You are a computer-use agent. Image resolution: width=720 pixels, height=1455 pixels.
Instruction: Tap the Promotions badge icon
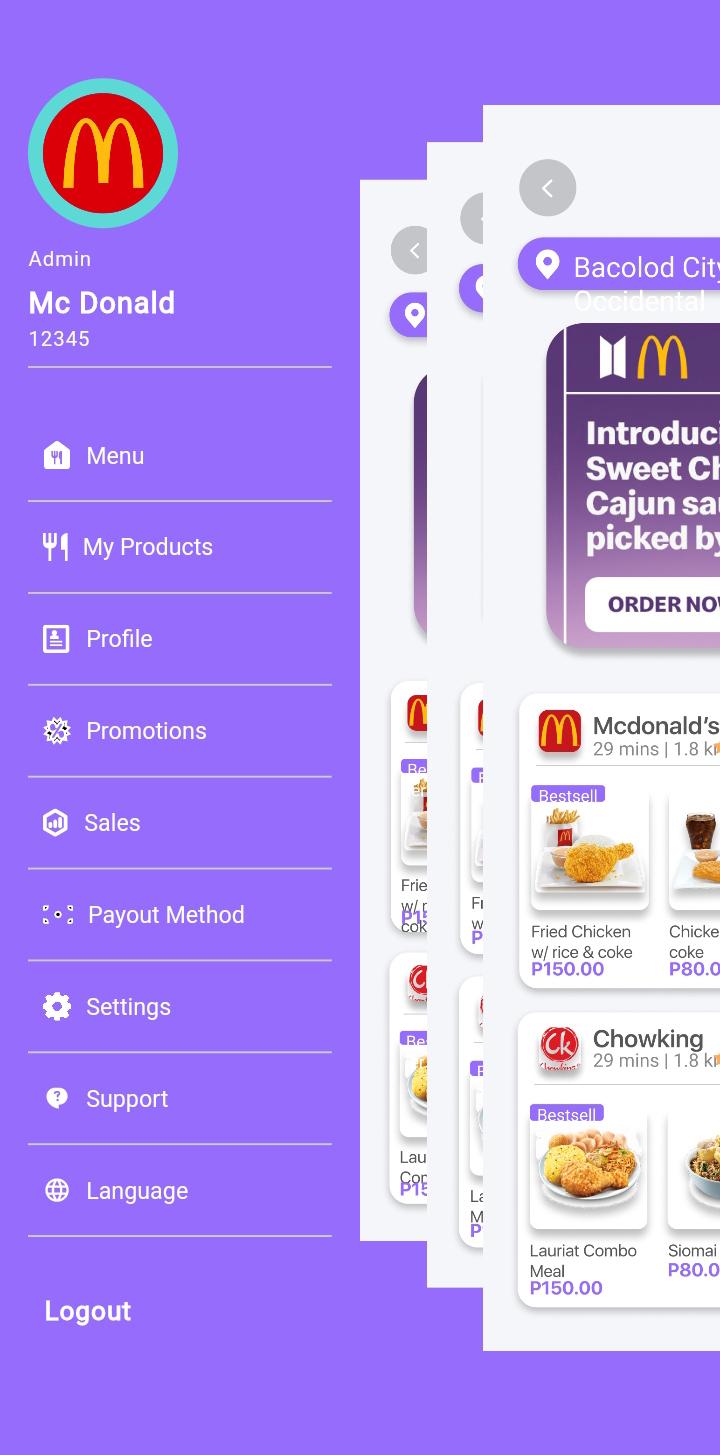(x=57, y=731)
